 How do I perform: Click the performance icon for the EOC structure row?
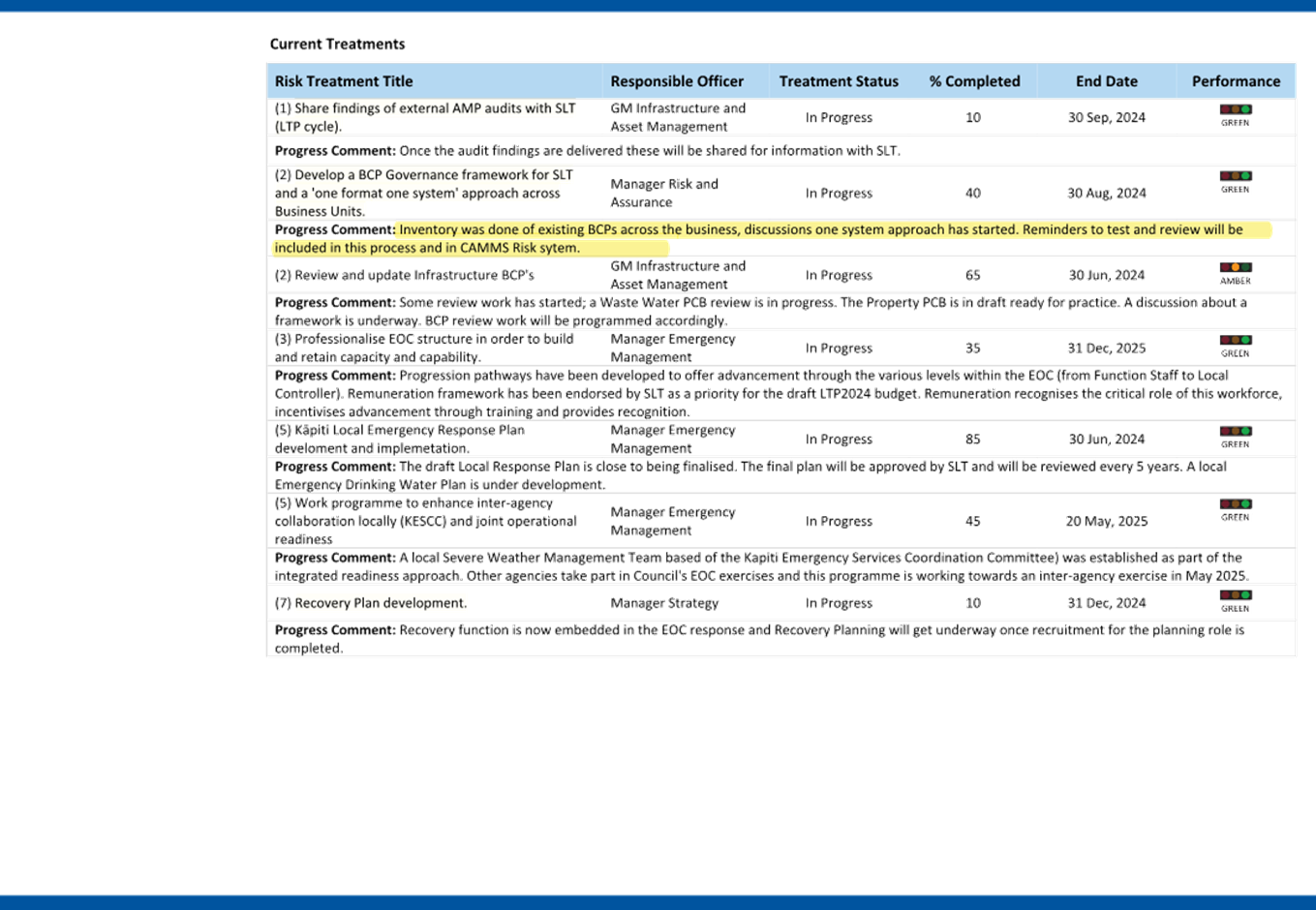coord(1235,347)
